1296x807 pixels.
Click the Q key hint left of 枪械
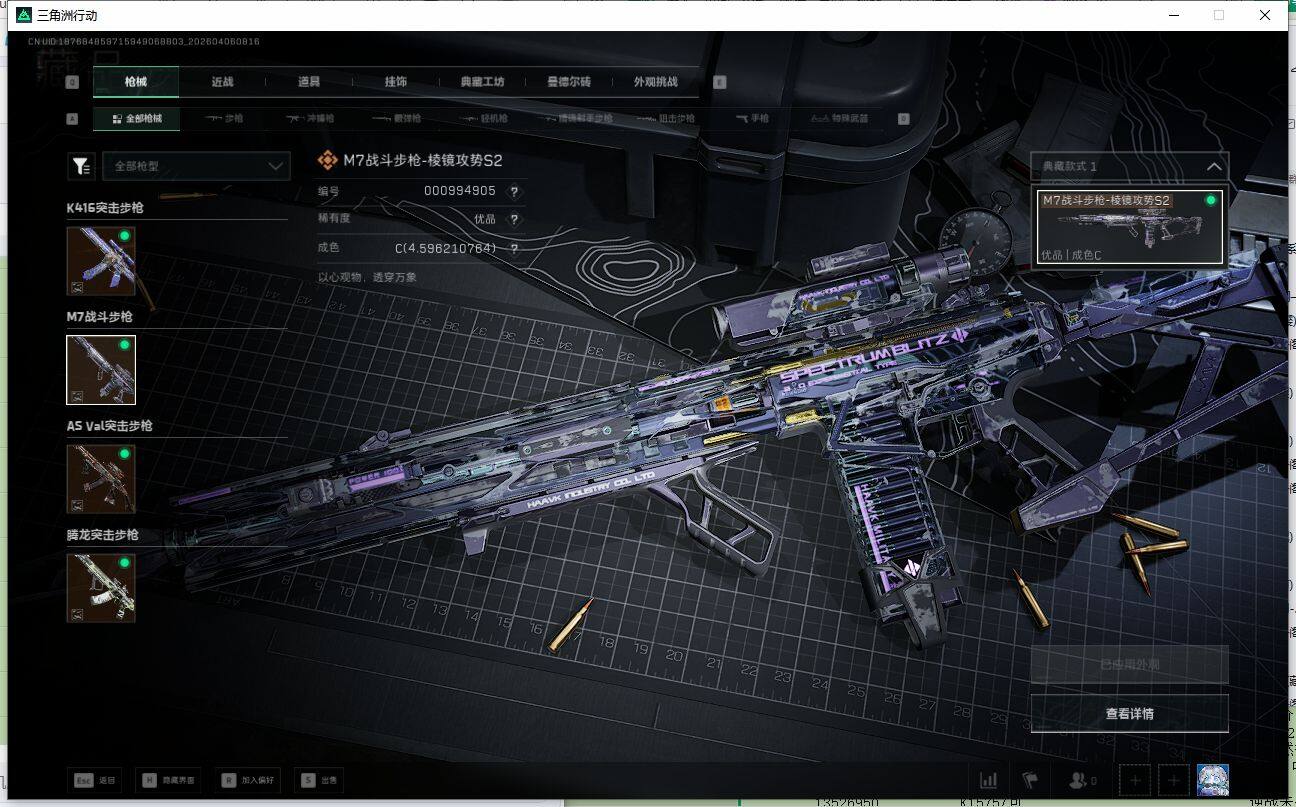tap(72, 83)
